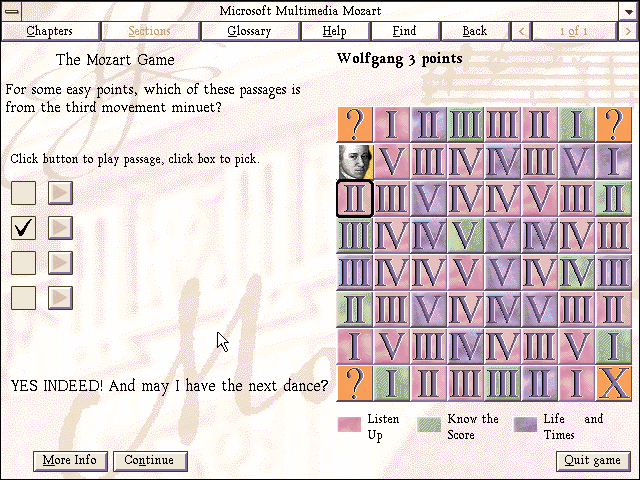This screenshot has width=640, height=480.
Task: Open the Find tool
Action: [x=405, y=31]
